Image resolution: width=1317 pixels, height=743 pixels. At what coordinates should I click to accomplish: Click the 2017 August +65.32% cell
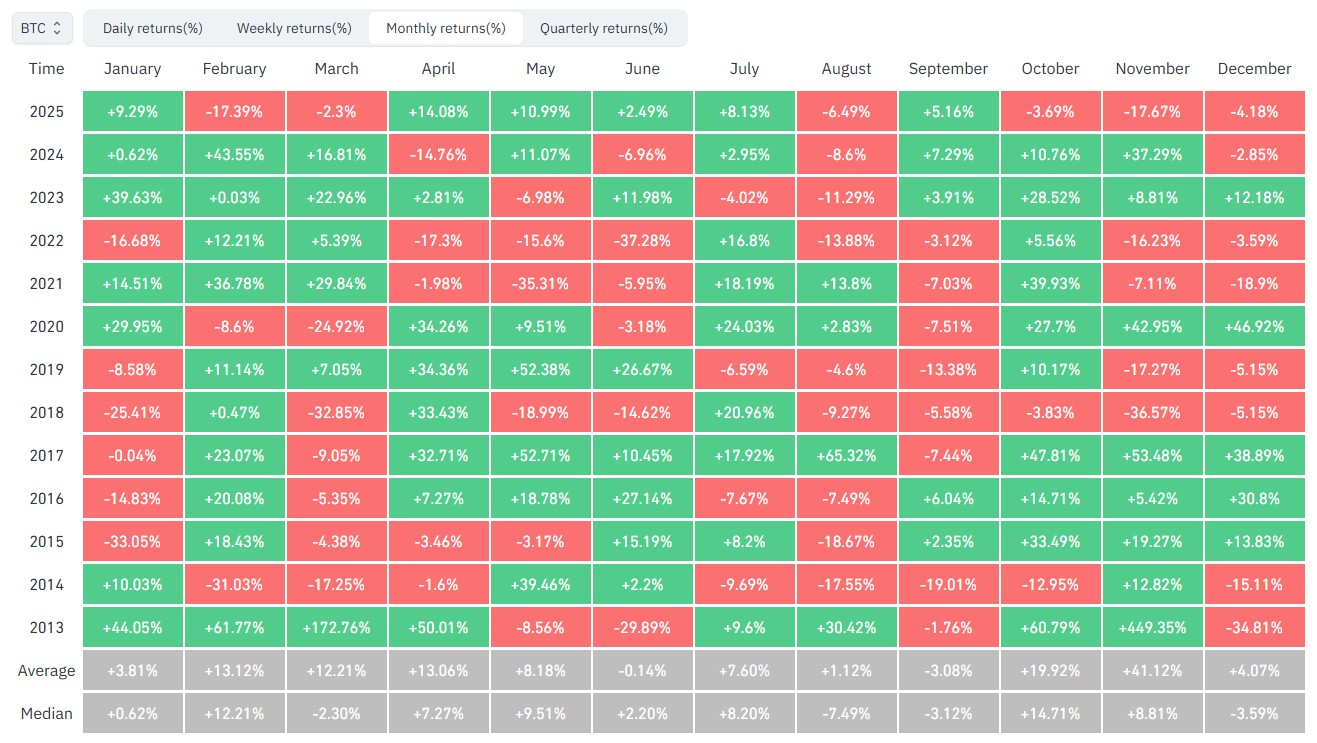847,456
